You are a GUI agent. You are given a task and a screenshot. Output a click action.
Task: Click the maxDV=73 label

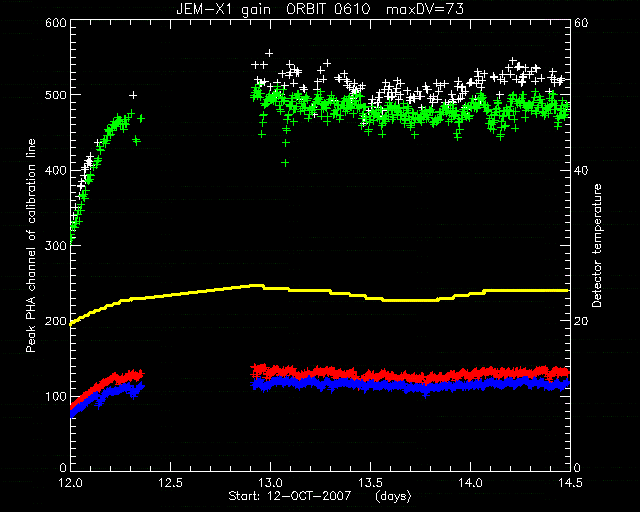coord(425,9)
